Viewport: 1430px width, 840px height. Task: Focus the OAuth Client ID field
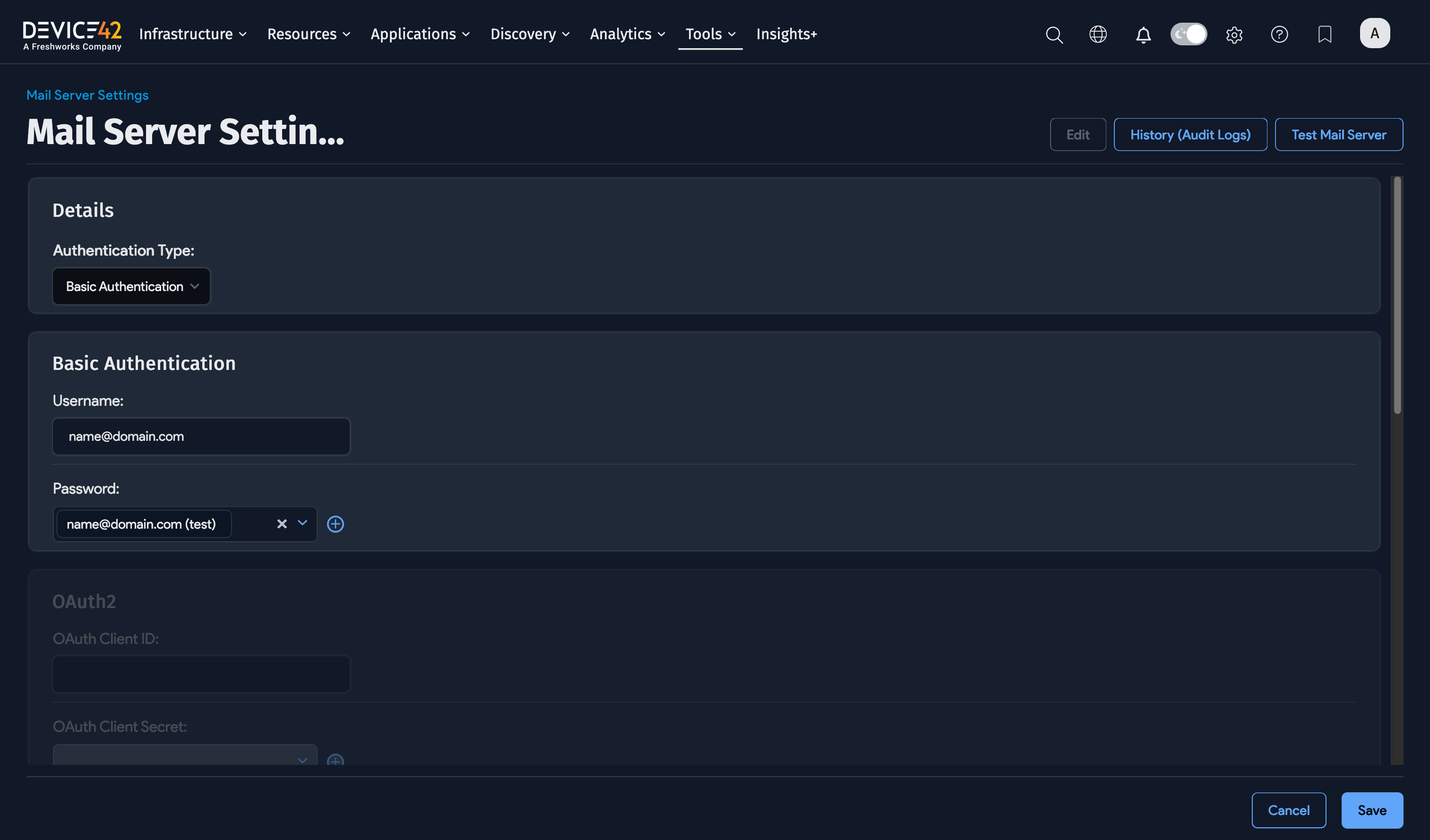[201, 674]
